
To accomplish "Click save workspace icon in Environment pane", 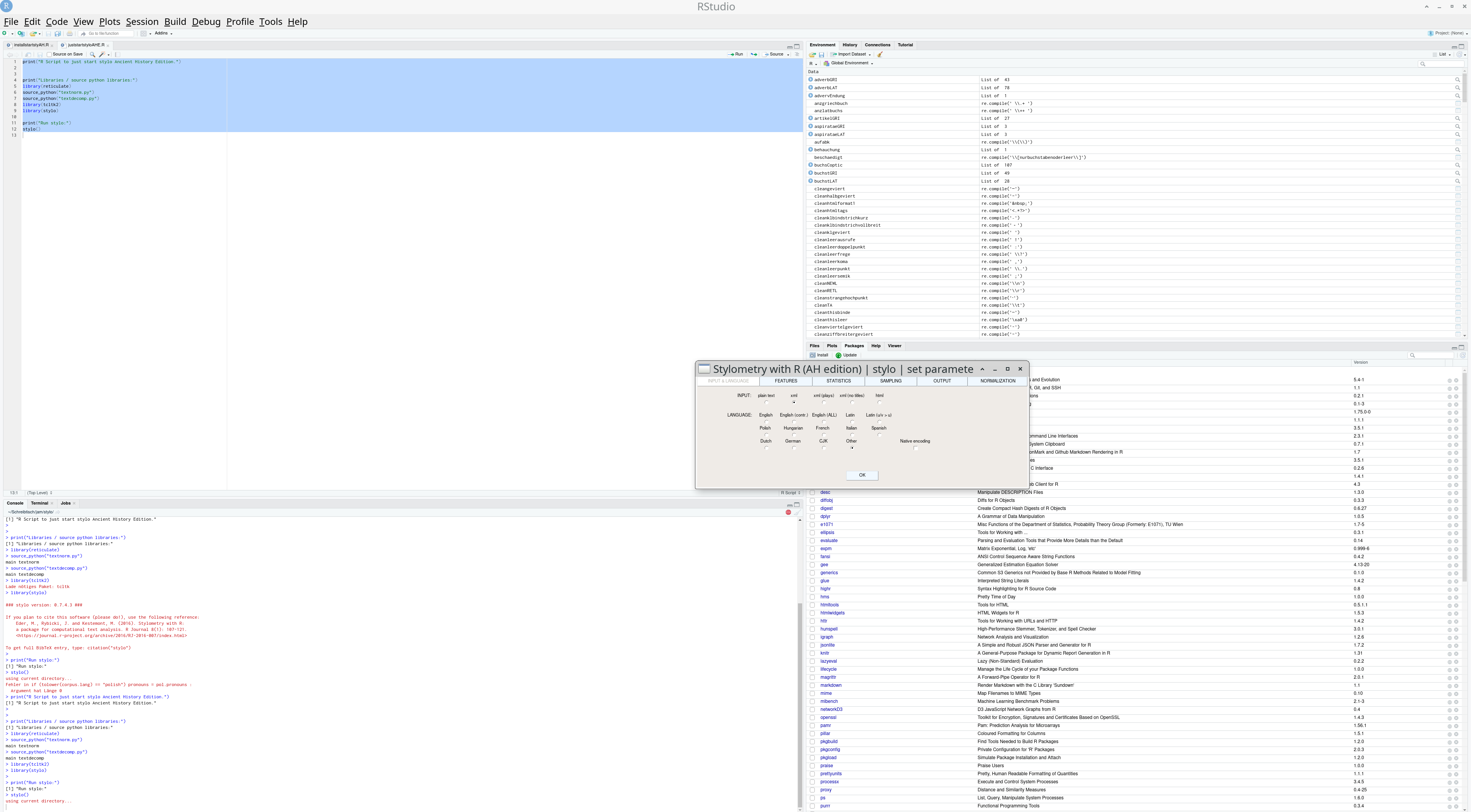I will (821, 55).
